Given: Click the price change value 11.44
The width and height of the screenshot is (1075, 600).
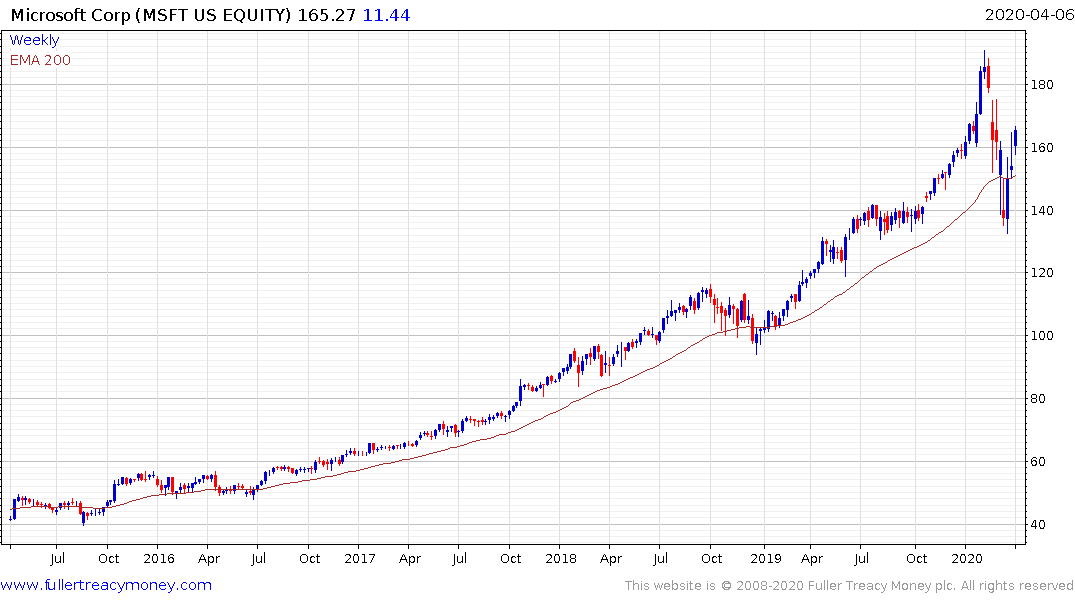Looking at the screenshot, I should click(x=386, y=15).
